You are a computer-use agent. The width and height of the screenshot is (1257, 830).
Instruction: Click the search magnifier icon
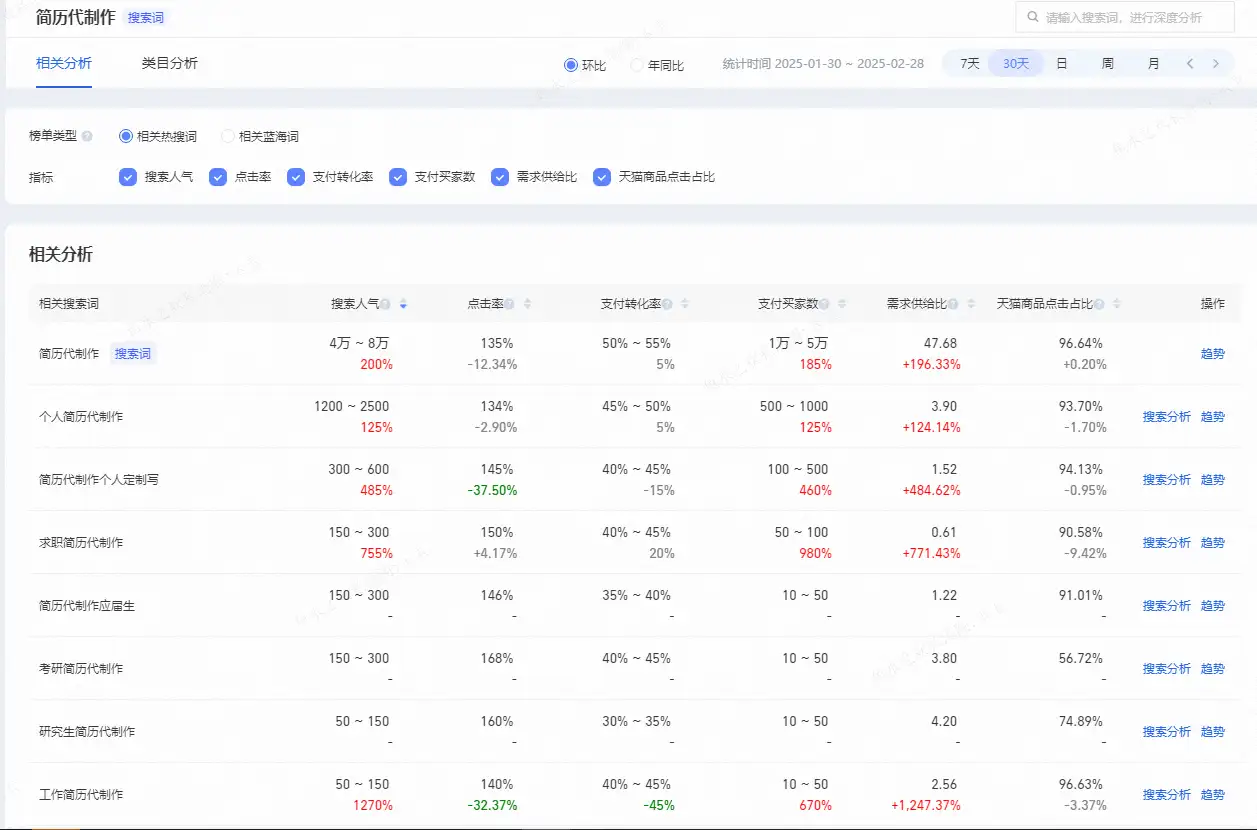(x=1032, y=18)
